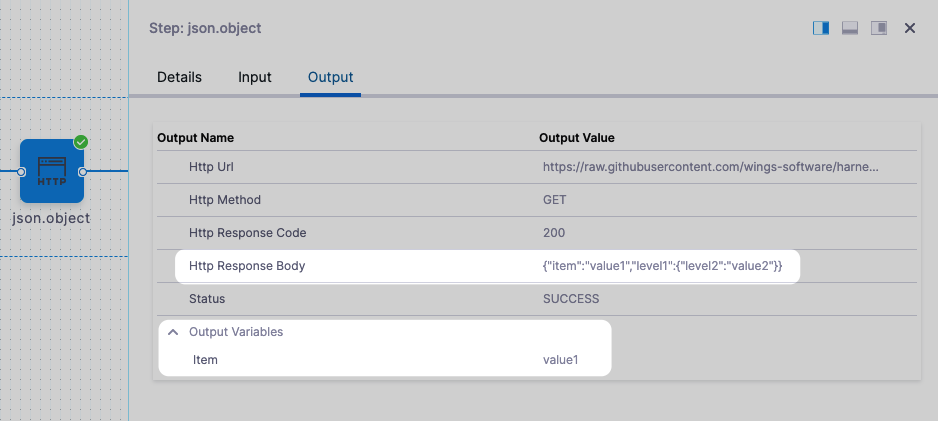Image resolution: width=938 pixels, height=421 pixels.
Task: Select the Http Response Body JSON value
Action: click(x=662, y=266)
